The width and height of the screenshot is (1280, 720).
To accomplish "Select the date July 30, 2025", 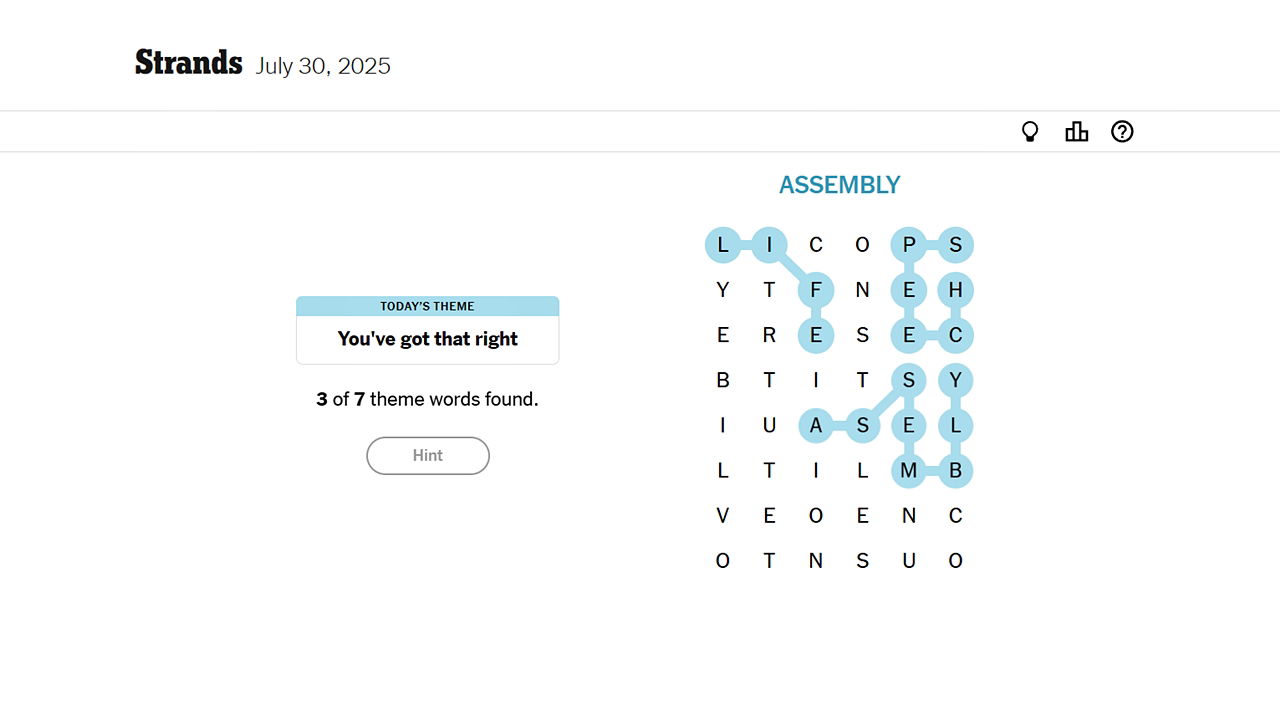I will coord(323,66).
